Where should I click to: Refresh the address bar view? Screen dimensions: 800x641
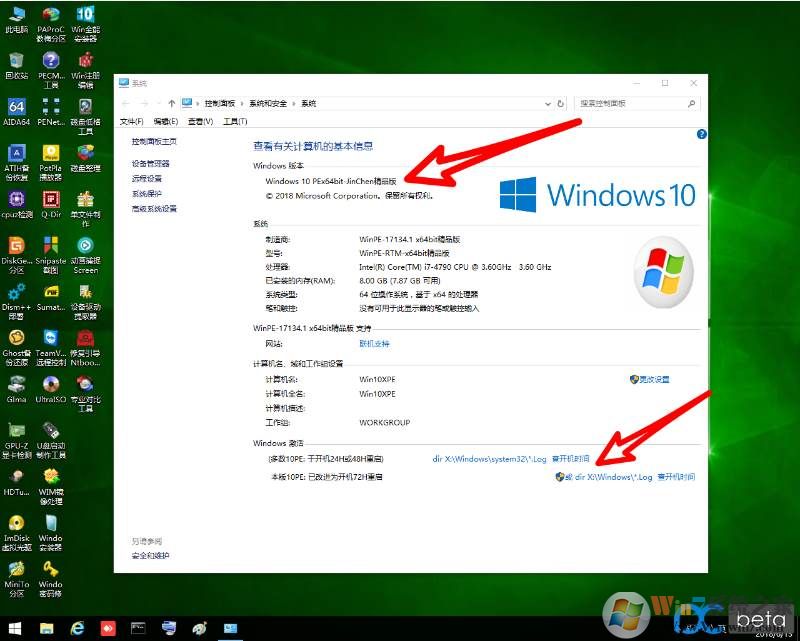tap(562, 103)
